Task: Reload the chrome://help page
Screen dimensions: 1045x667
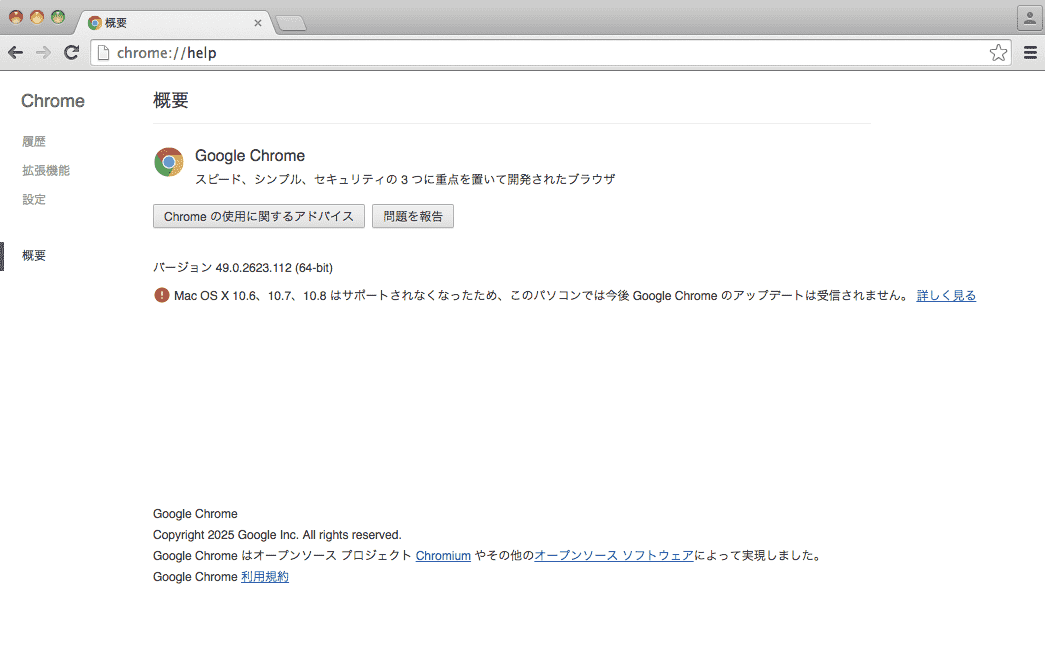Action: 71,53
